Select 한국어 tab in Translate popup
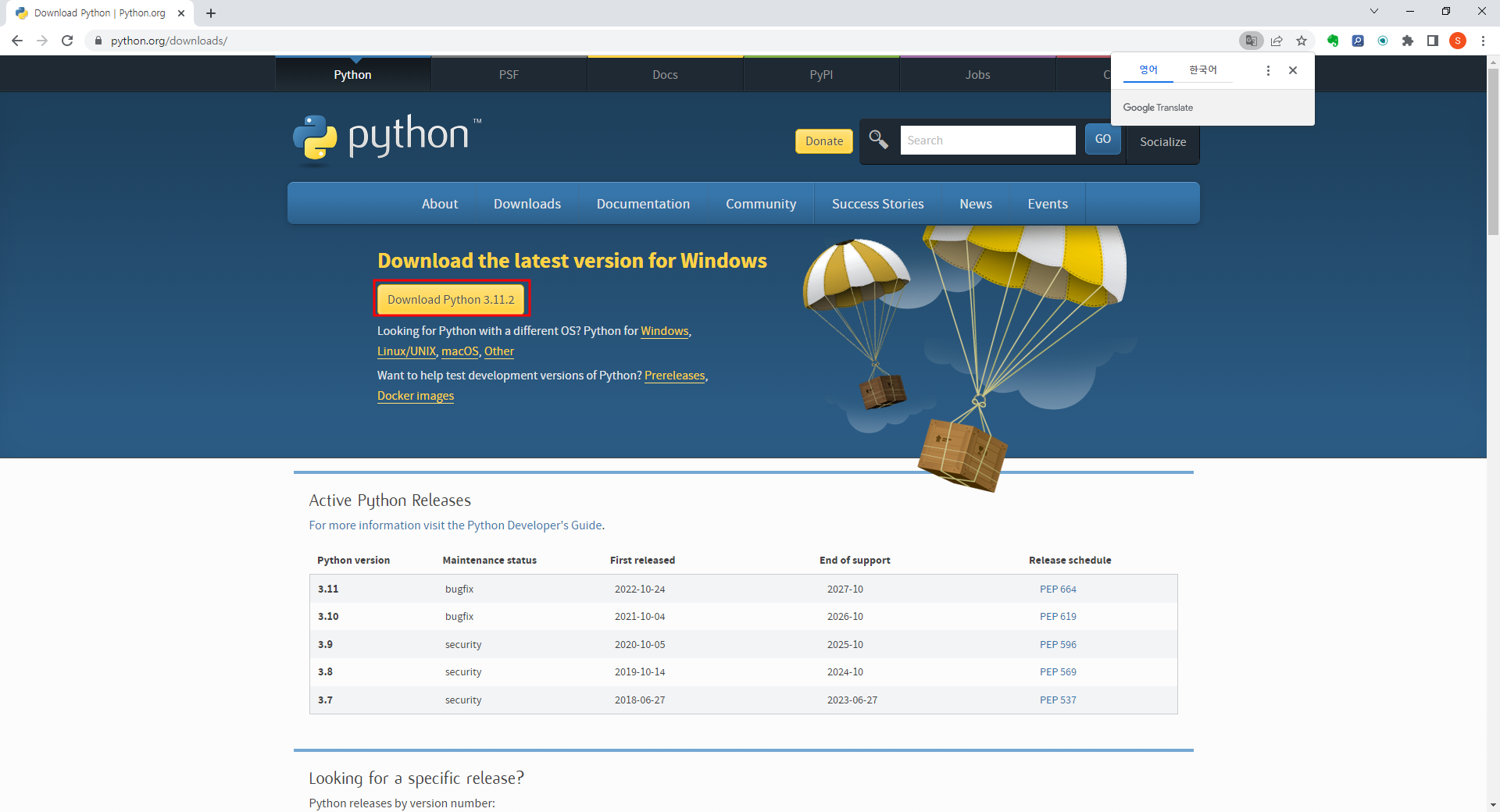1500x812 pixels. 1203,69
